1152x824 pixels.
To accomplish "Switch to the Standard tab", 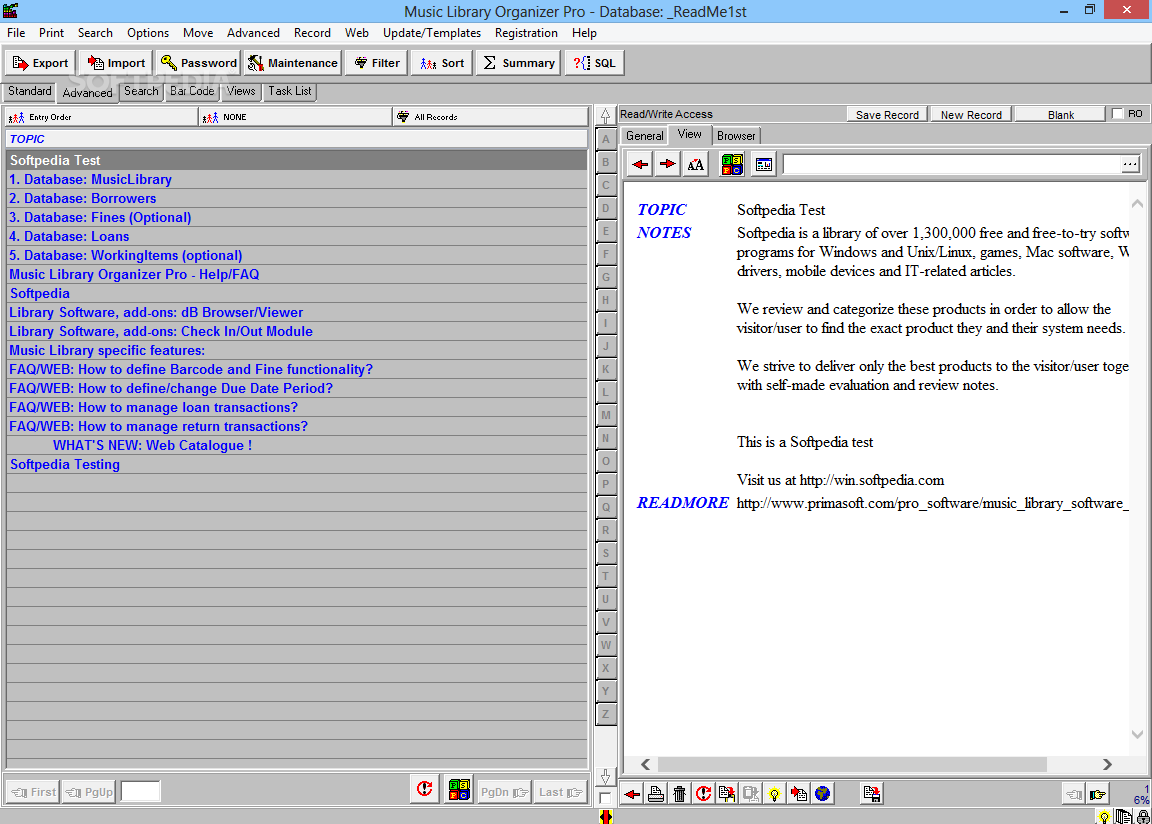I will 29,91.
